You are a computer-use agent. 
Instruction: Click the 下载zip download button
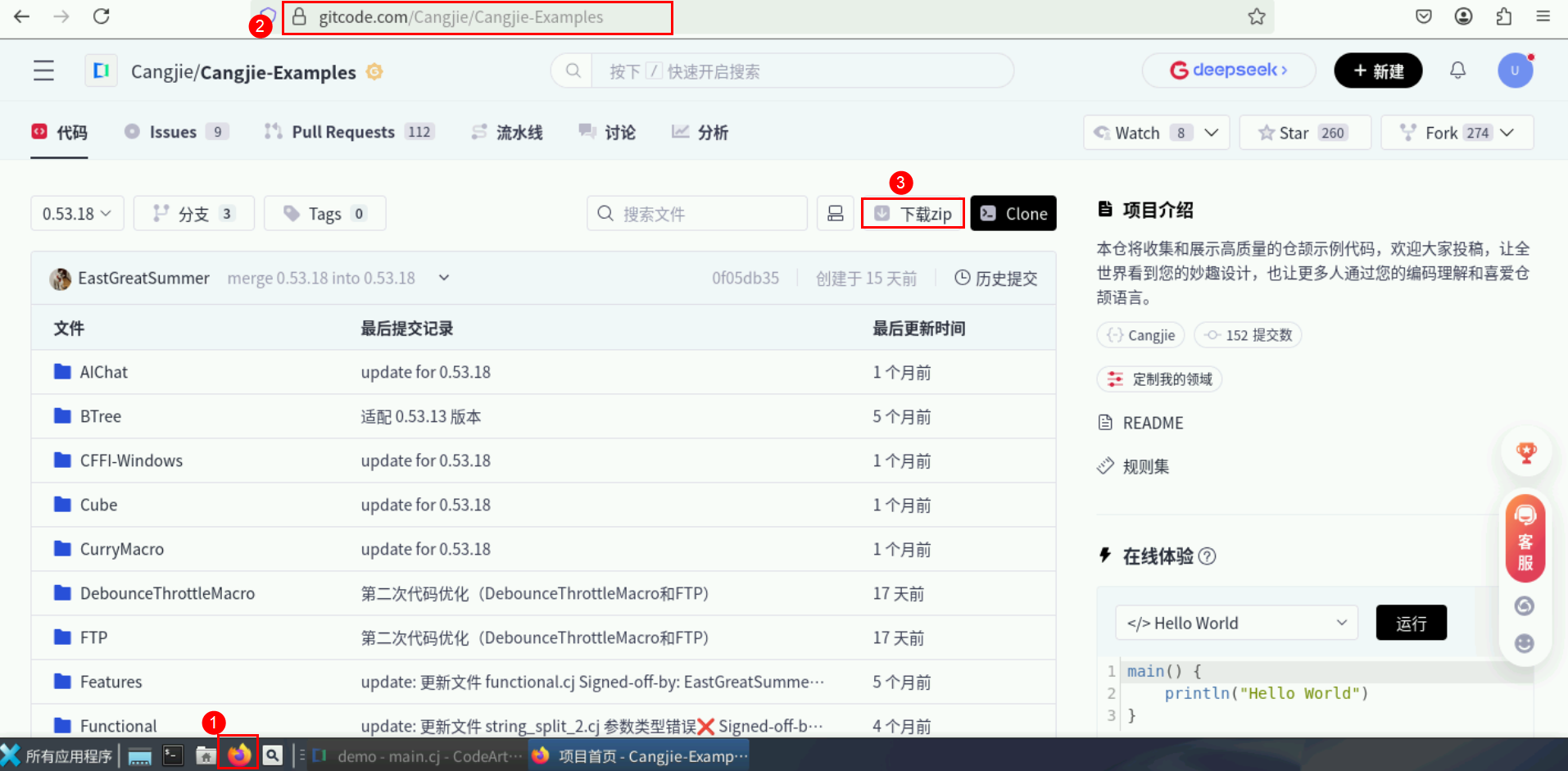(912, 213)
